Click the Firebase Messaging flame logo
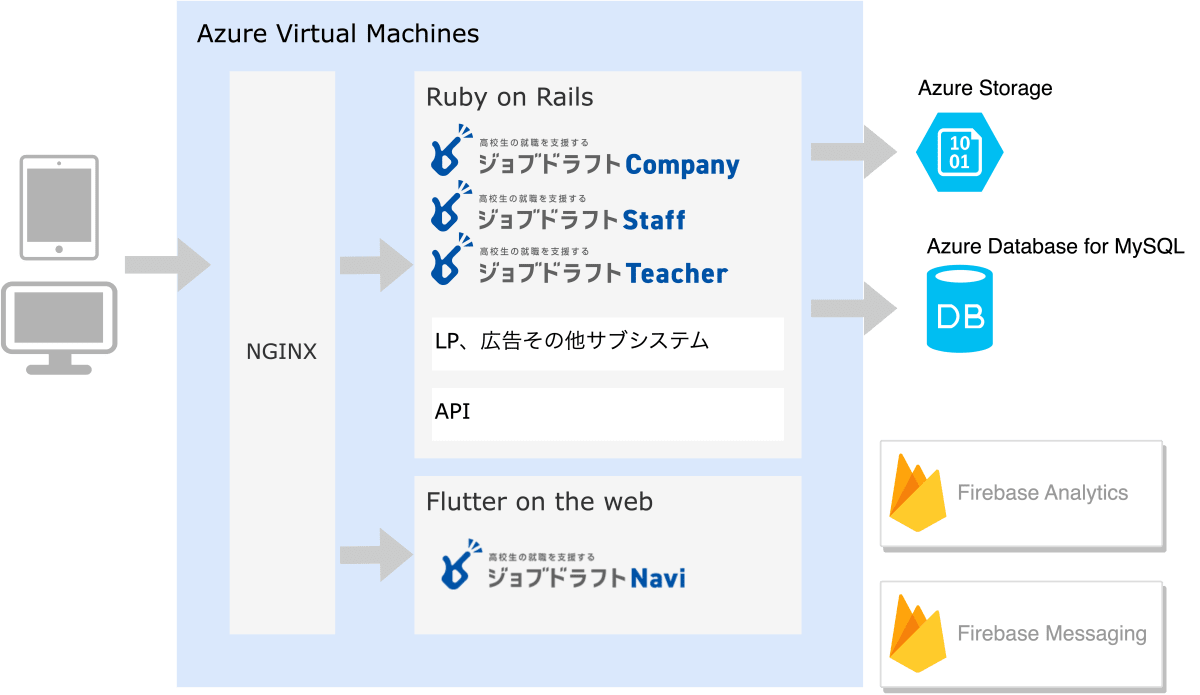 (917, 632)
